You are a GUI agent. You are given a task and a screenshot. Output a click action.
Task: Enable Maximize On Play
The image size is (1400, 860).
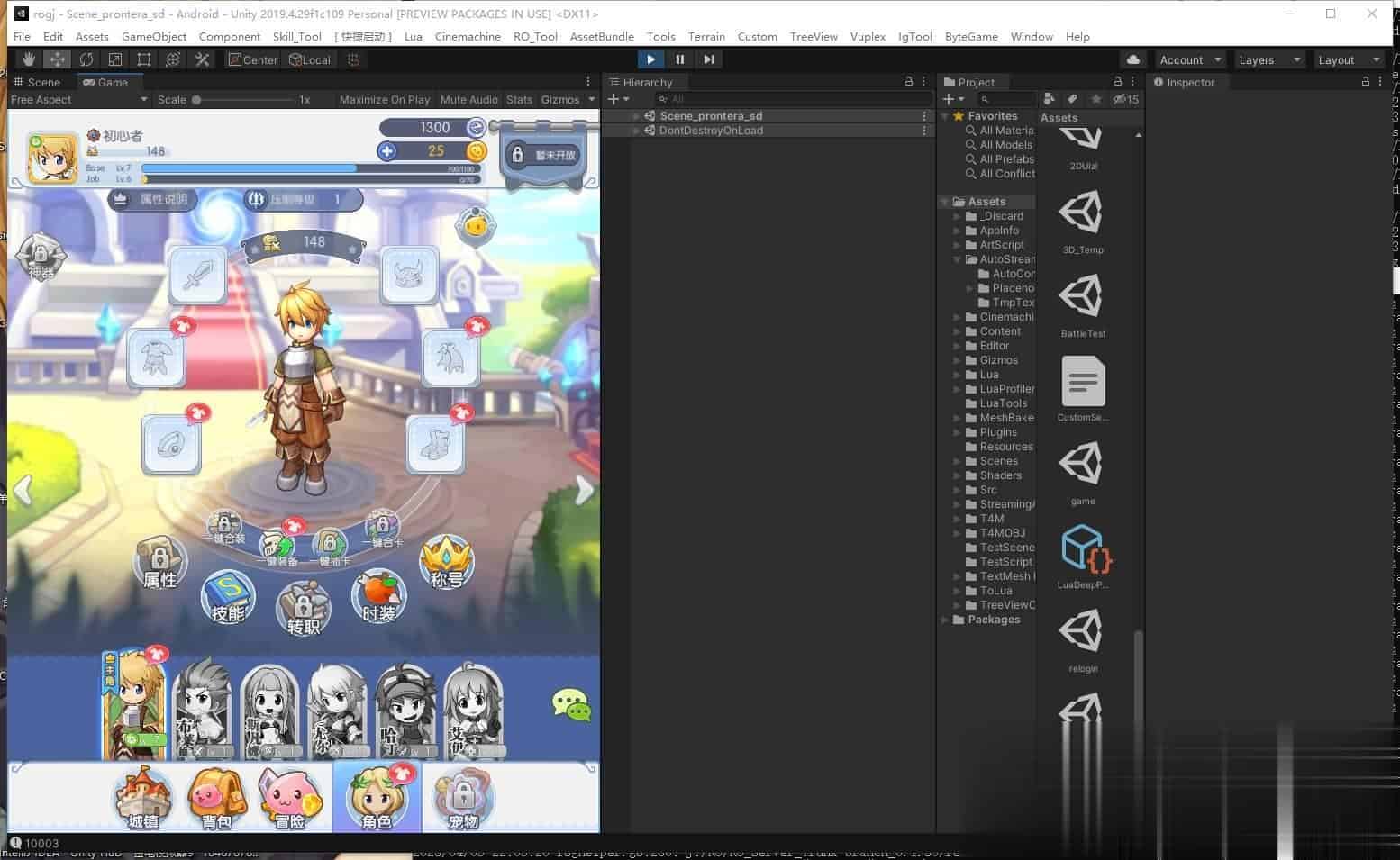click(385, 100)
